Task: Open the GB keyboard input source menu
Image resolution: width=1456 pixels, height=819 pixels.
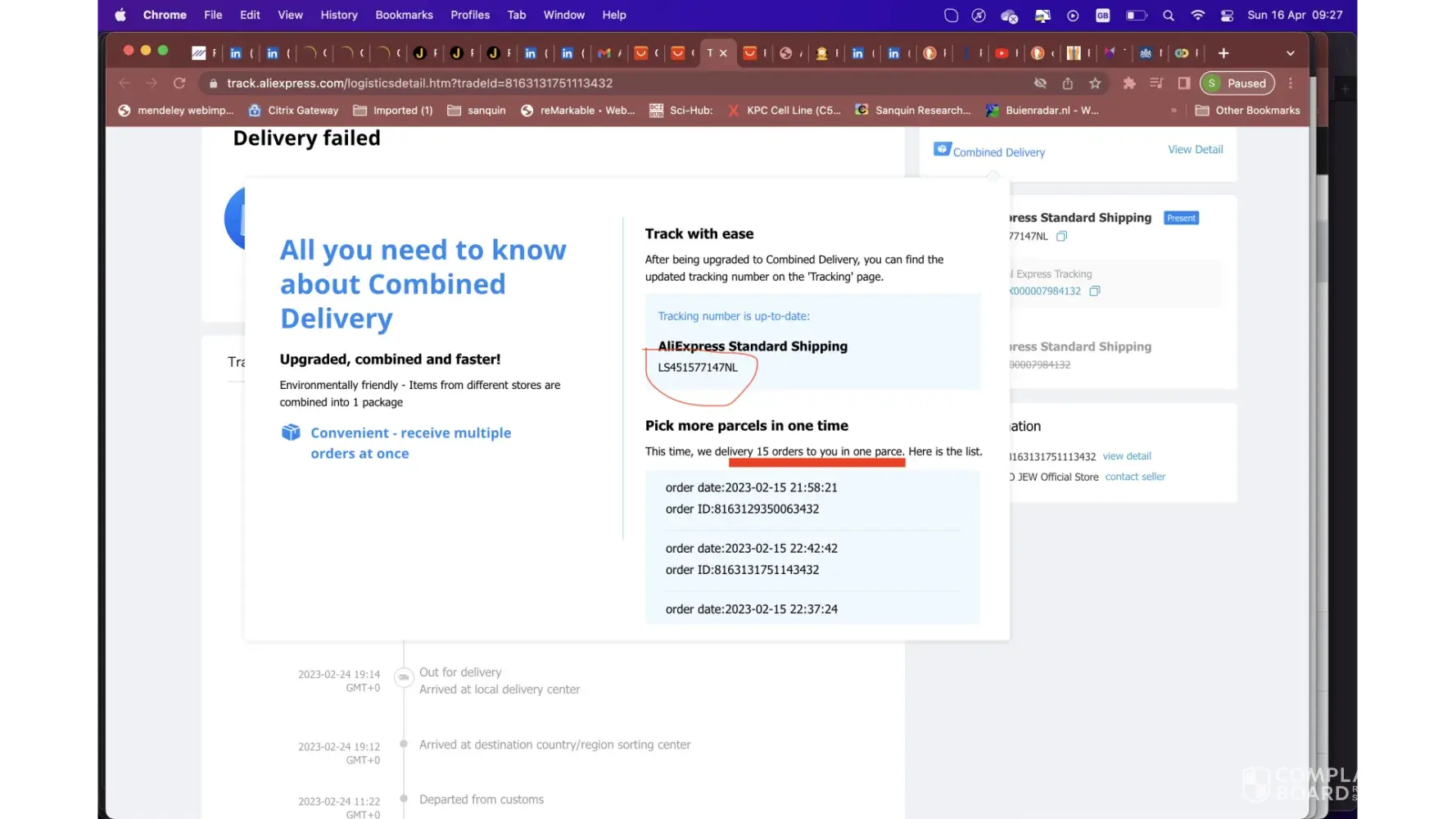Action: coord(1103,15)
